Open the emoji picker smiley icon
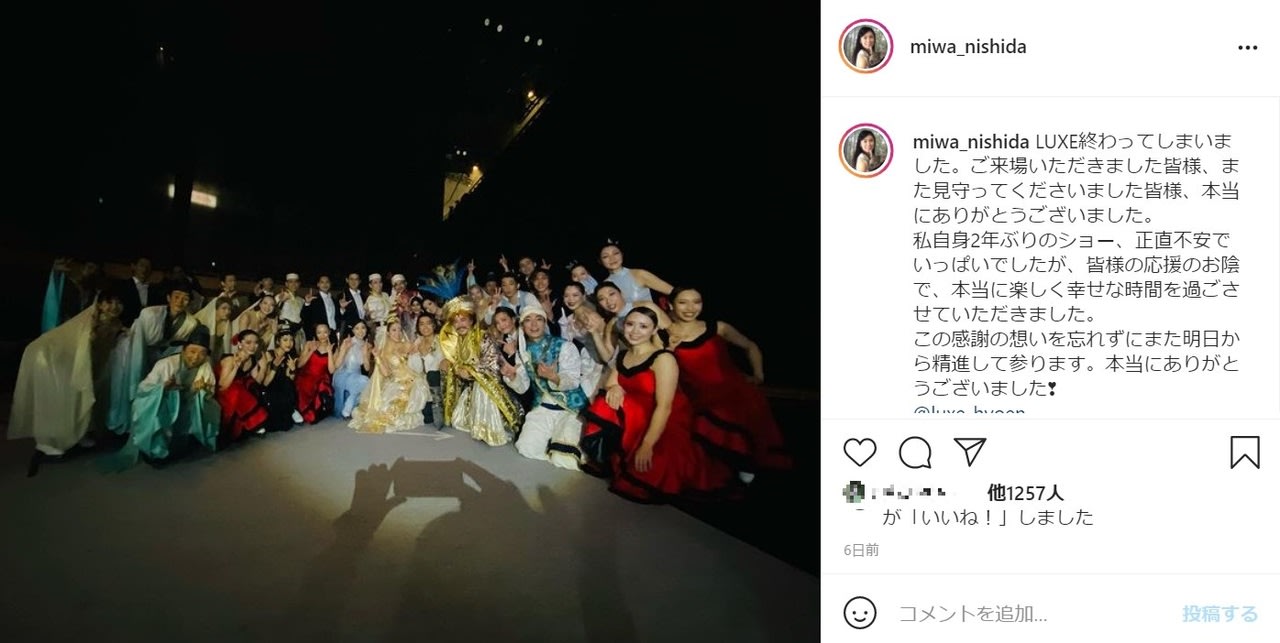Screen dimensions: 1280x643 click(860, 612)
